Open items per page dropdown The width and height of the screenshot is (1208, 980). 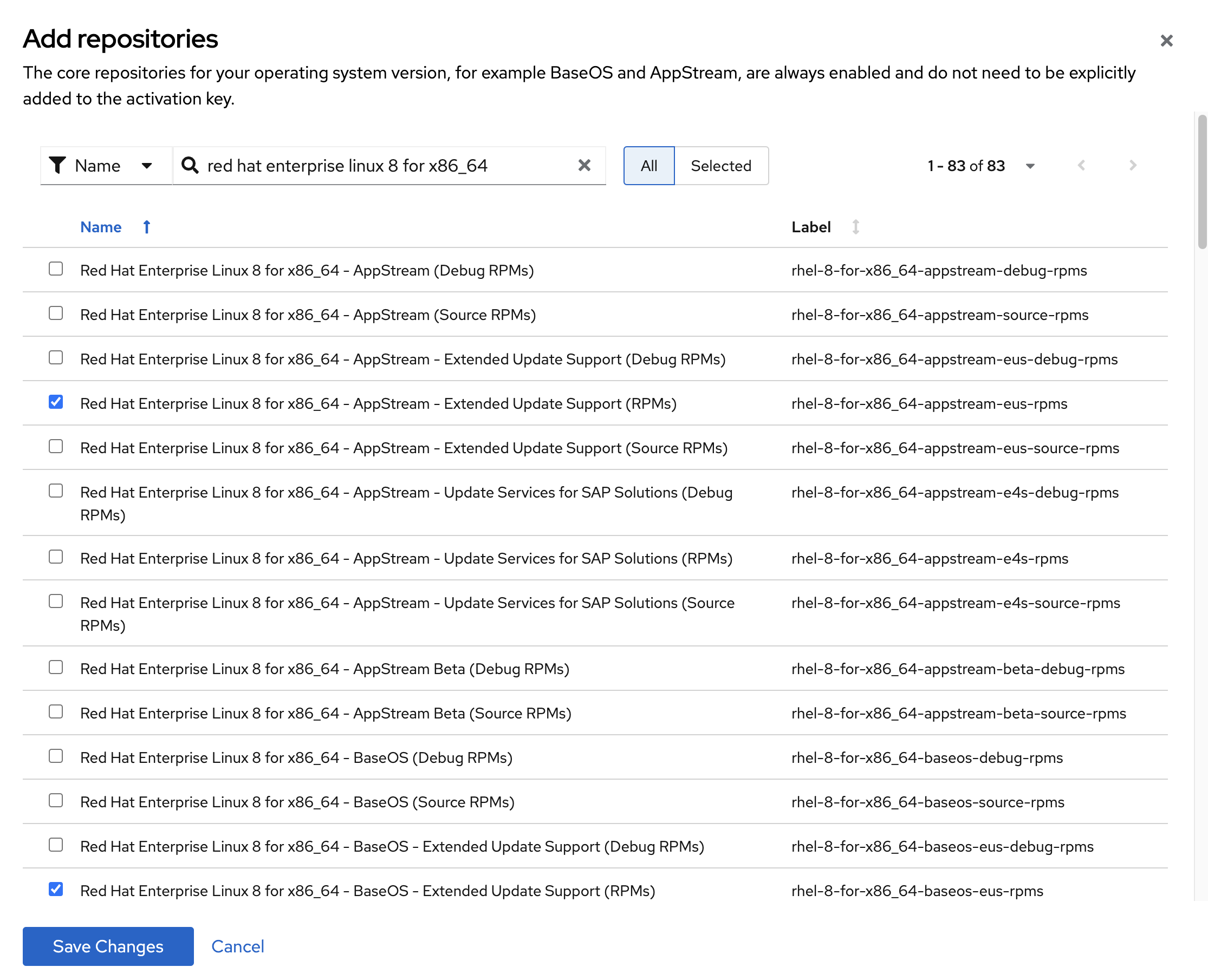click(x=1030, y=166)
